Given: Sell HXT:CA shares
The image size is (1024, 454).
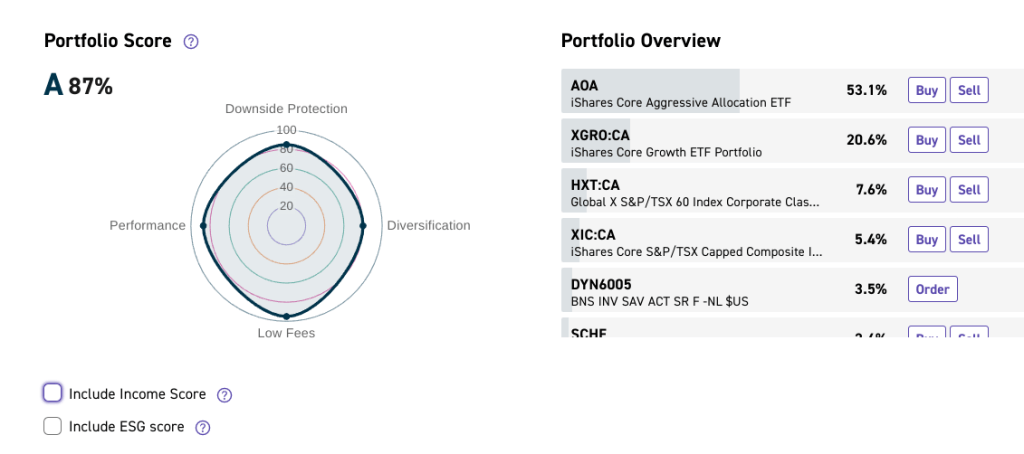Looking at the screenshot, I should 969,190.
